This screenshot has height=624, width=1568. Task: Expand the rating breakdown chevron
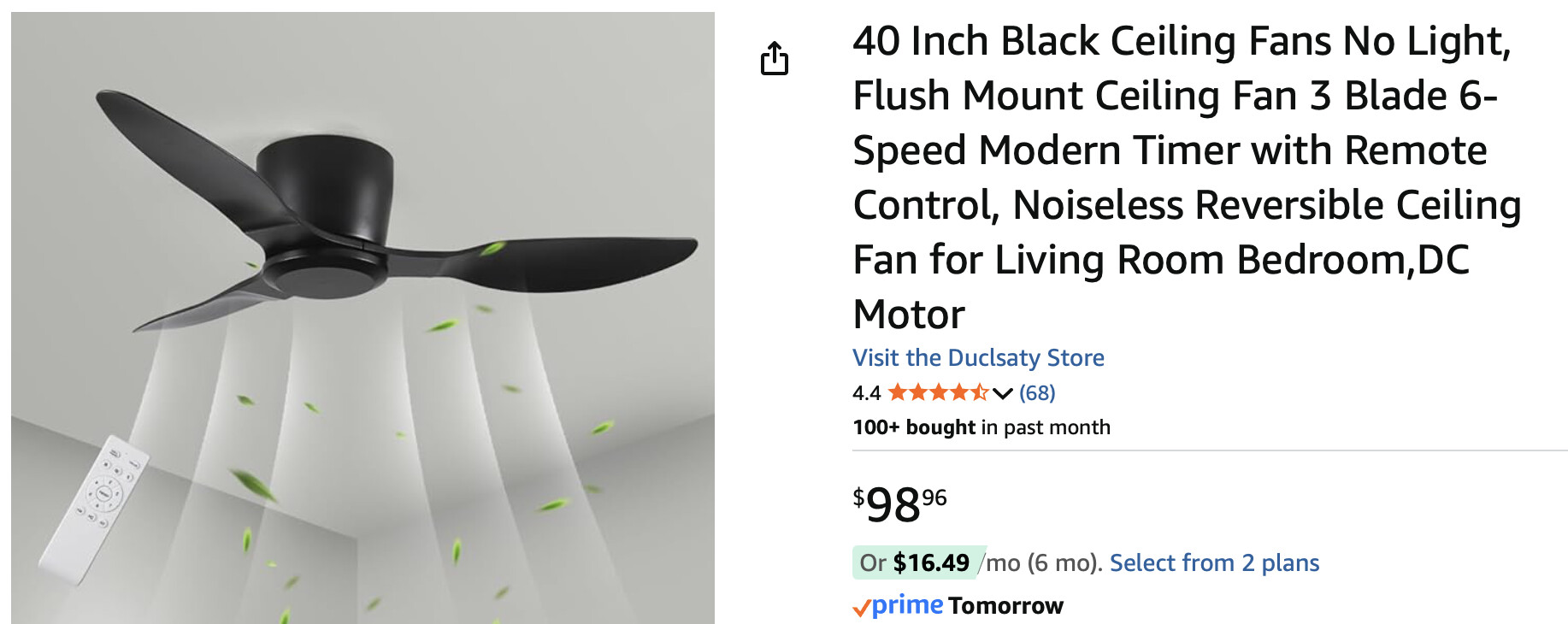[1003, 393]
